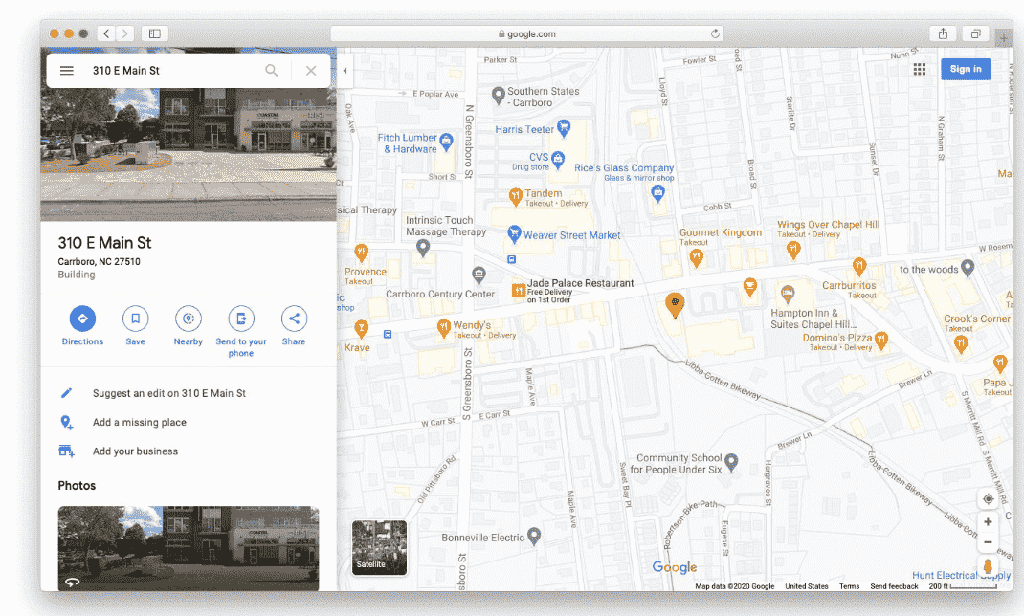Viewport: 1024px width, 616px height.
Task: Click Send feedback link
Action: pos(894,586)
